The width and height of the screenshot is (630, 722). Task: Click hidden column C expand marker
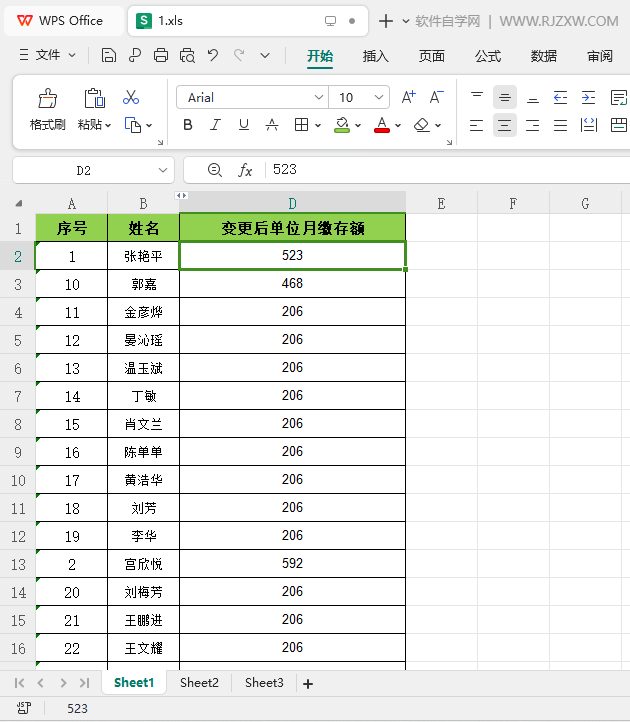181,195
